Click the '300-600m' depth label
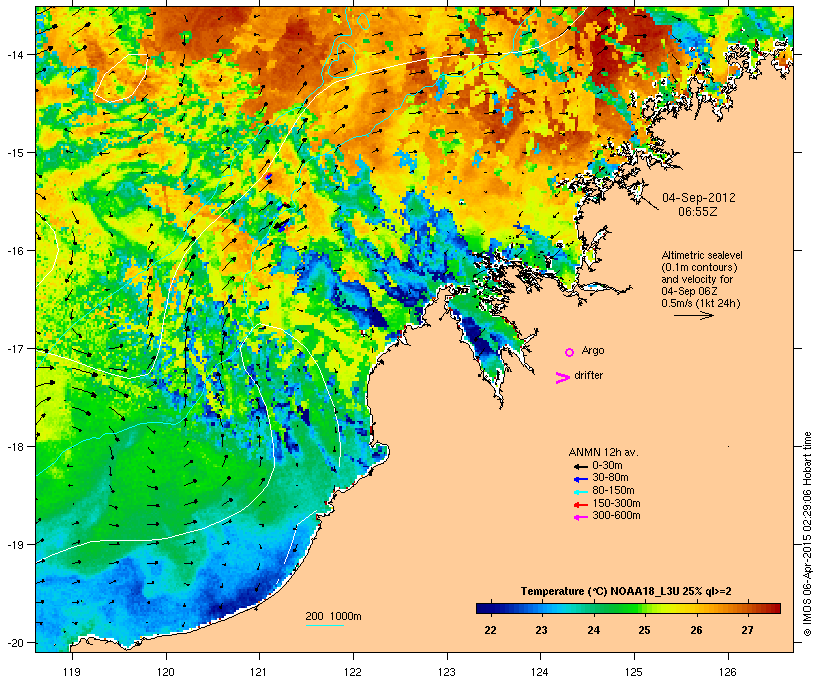820x680 pixels. [x=616, y=516]
